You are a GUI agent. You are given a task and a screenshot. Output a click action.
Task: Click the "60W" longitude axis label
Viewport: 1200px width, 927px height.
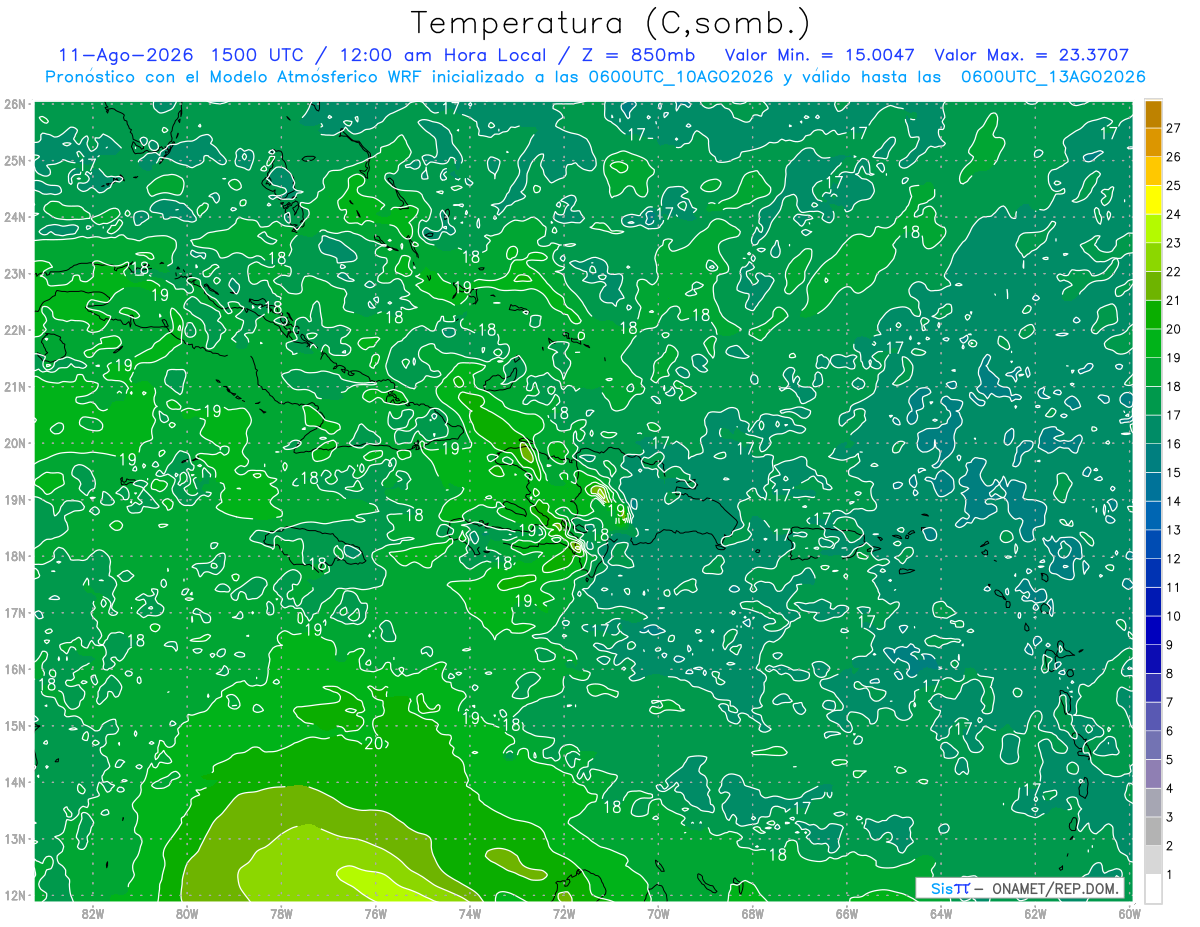coord(1129,913)
